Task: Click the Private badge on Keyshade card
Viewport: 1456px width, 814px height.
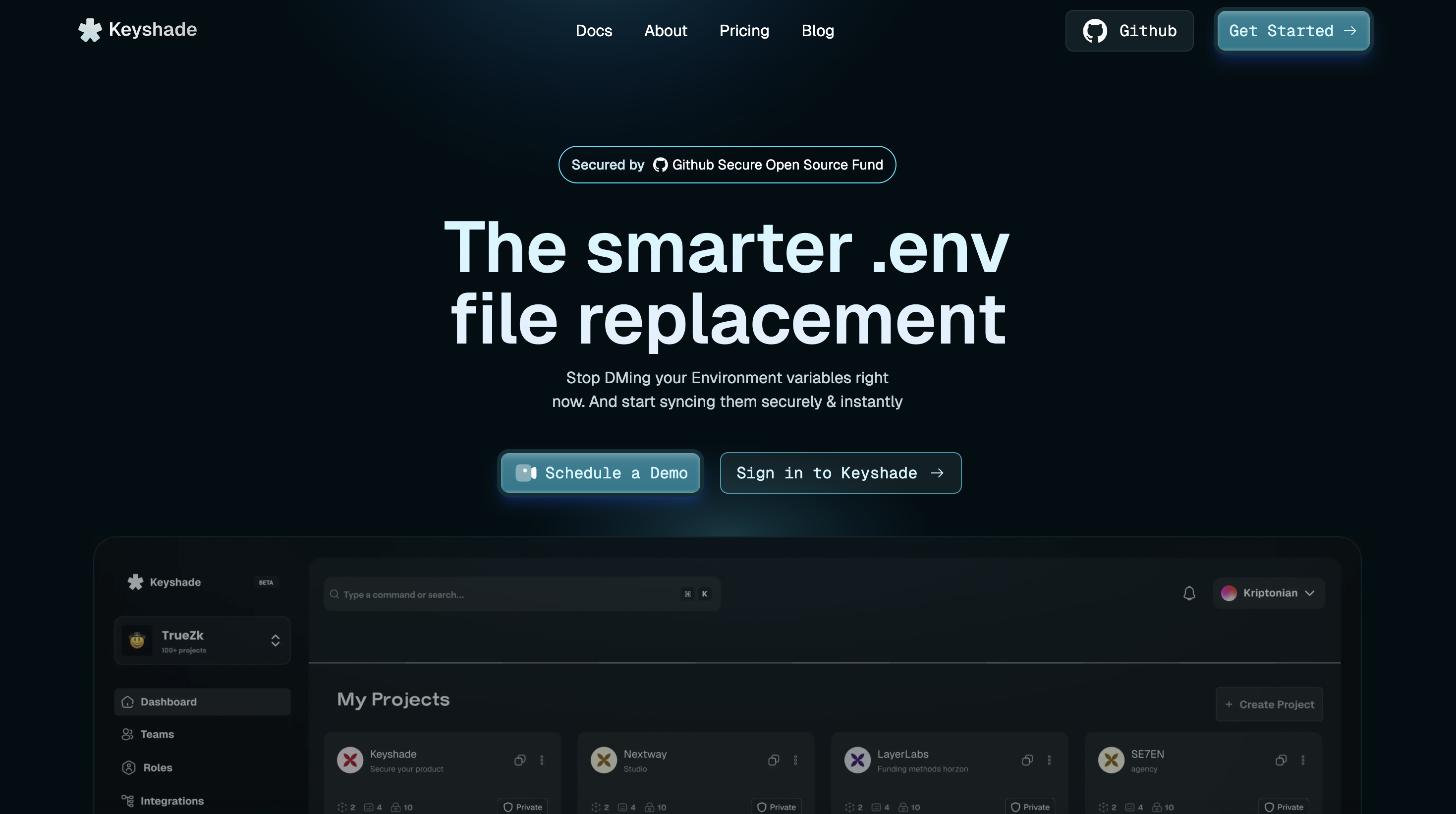Action: click(522, 807)
